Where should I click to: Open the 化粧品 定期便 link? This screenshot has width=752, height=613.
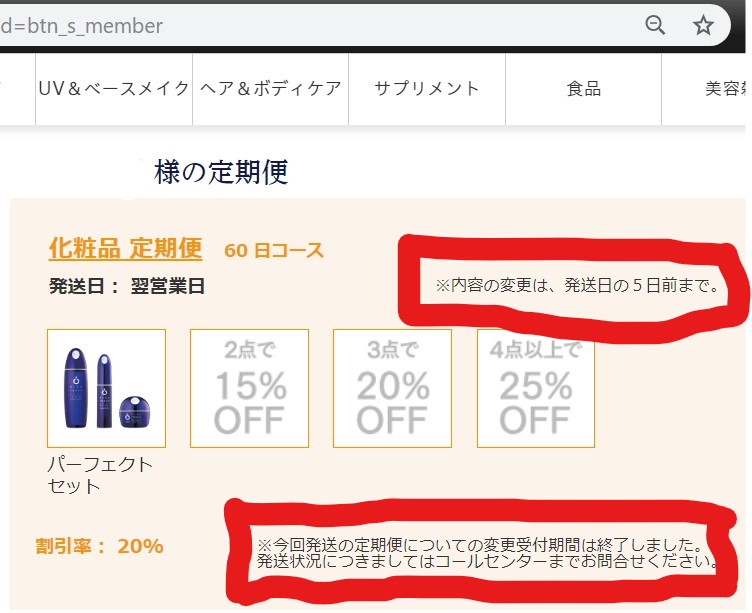tap(125, 248)
